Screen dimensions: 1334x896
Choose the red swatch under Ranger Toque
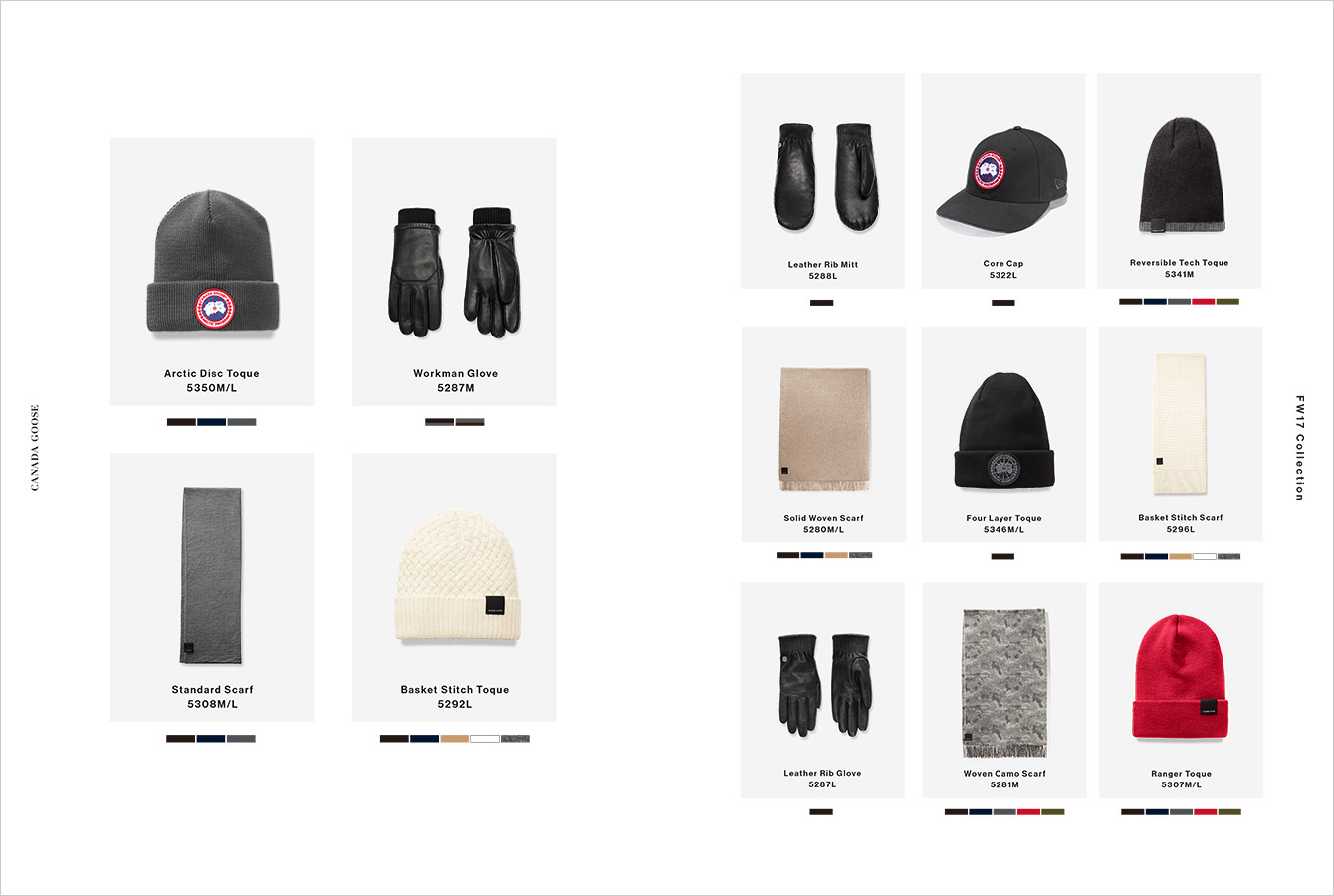coord(1205,812)
